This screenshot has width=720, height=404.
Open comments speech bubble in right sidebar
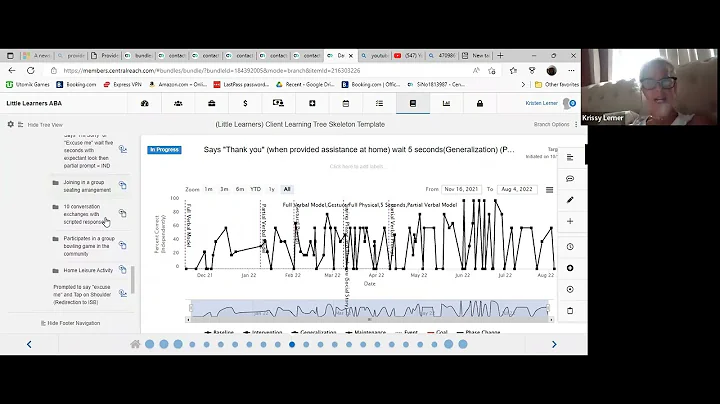click(x=570, y=179)
